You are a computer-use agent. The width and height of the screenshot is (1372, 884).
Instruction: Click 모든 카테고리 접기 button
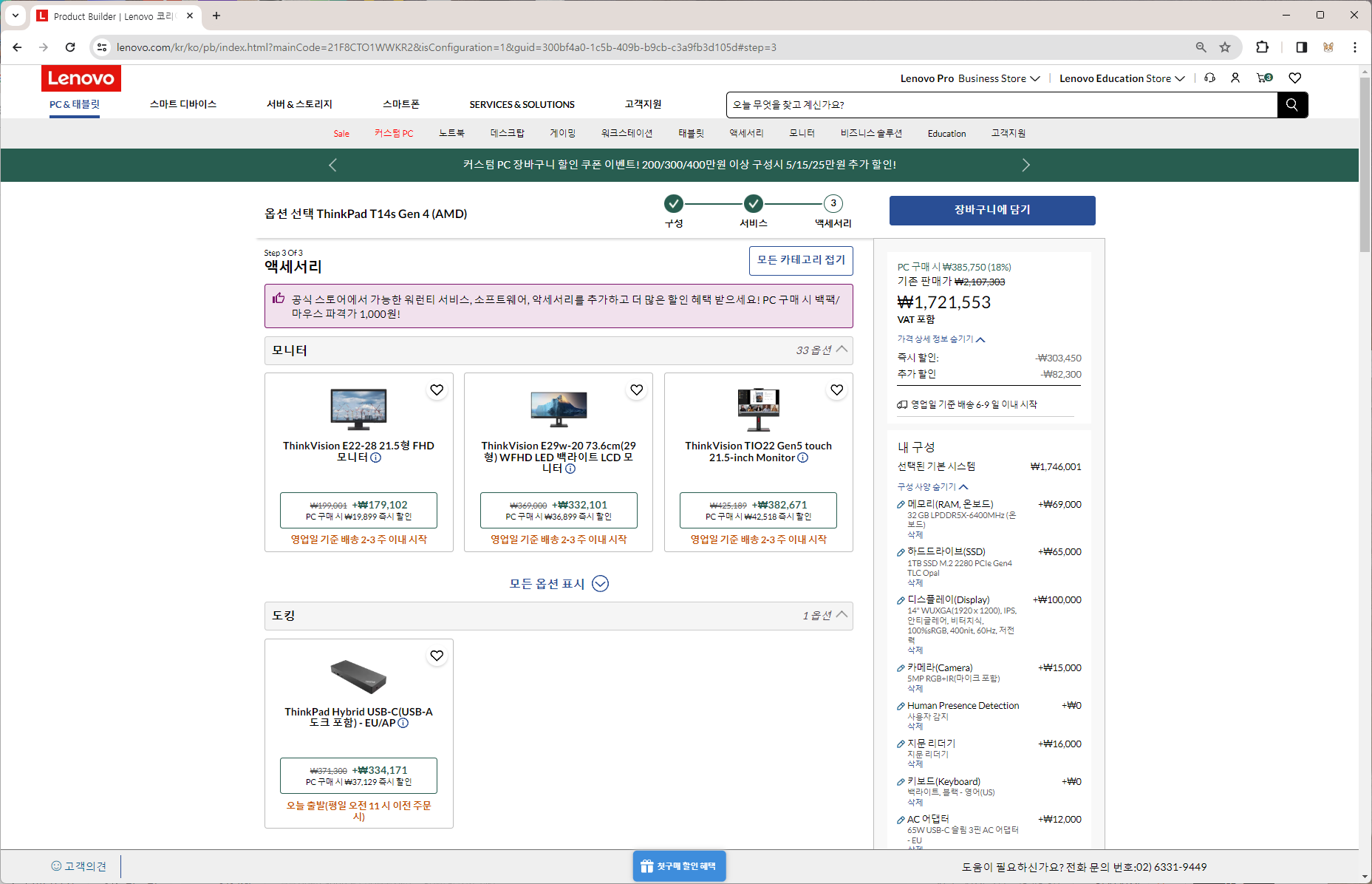click(801, 260)
